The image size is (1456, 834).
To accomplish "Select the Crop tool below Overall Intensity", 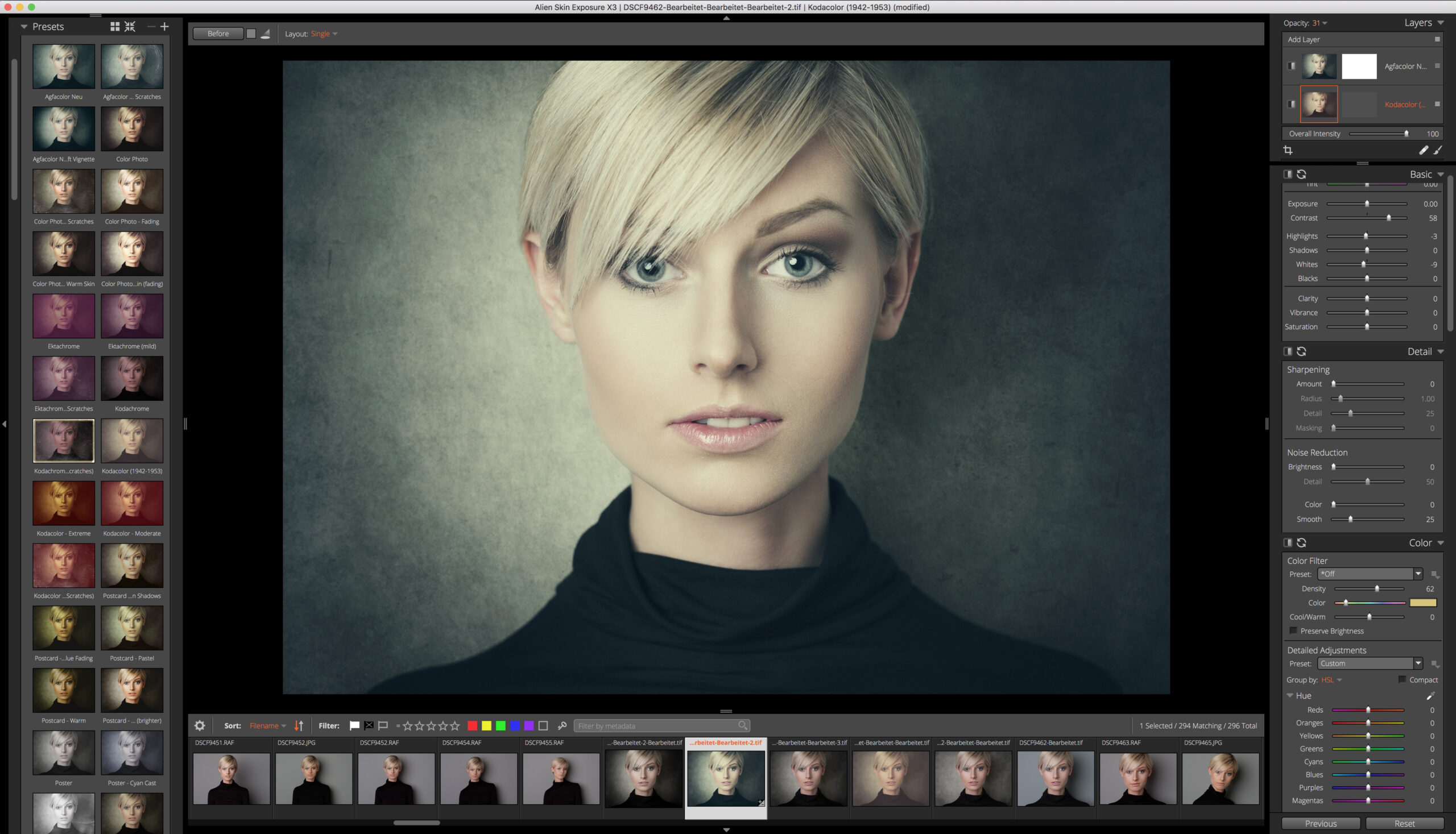I will coord(1288,150).
